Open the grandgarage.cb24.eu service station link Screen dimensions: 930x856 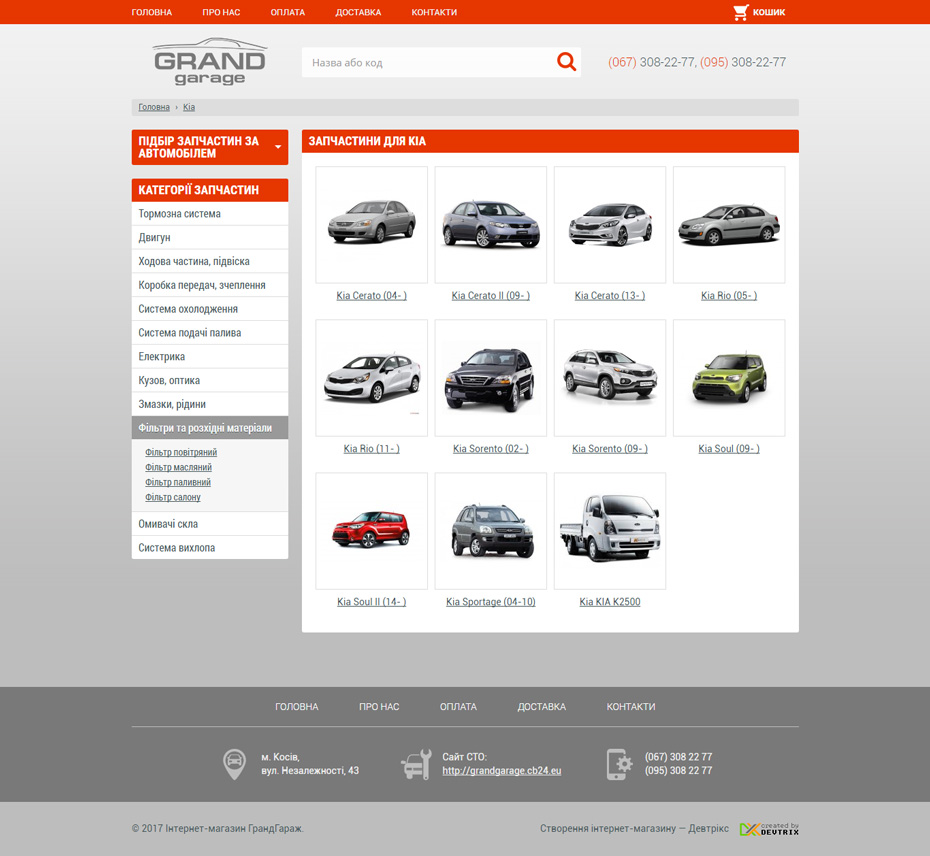(502, 771)
